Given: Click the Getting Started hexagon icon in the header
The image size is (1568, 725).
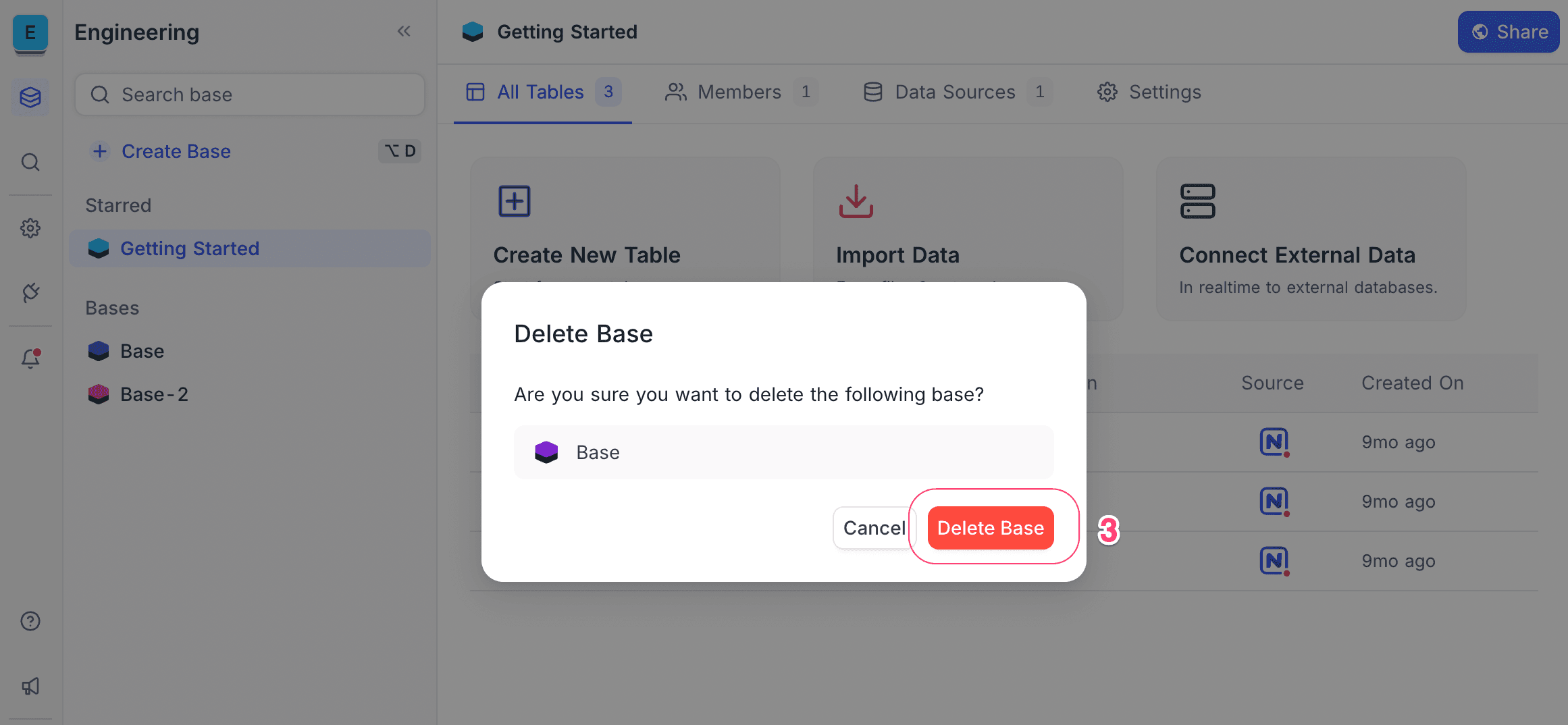Looking at the screenshot, I should pos(473,31).
